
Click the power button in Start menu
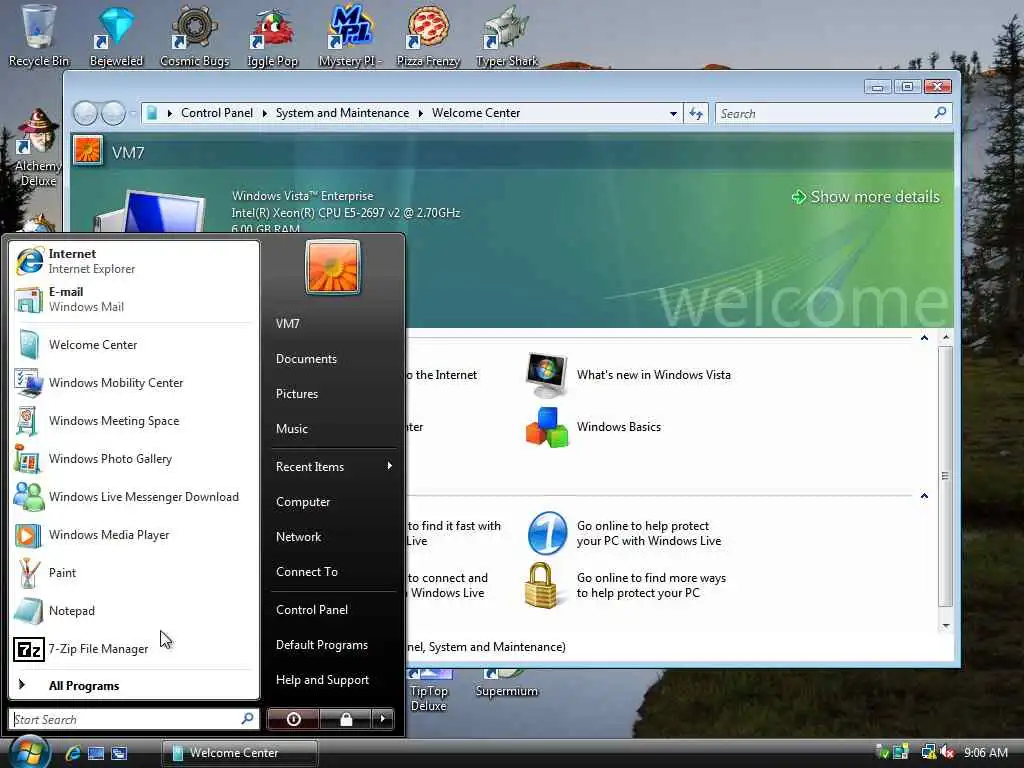tap(294, 719)
